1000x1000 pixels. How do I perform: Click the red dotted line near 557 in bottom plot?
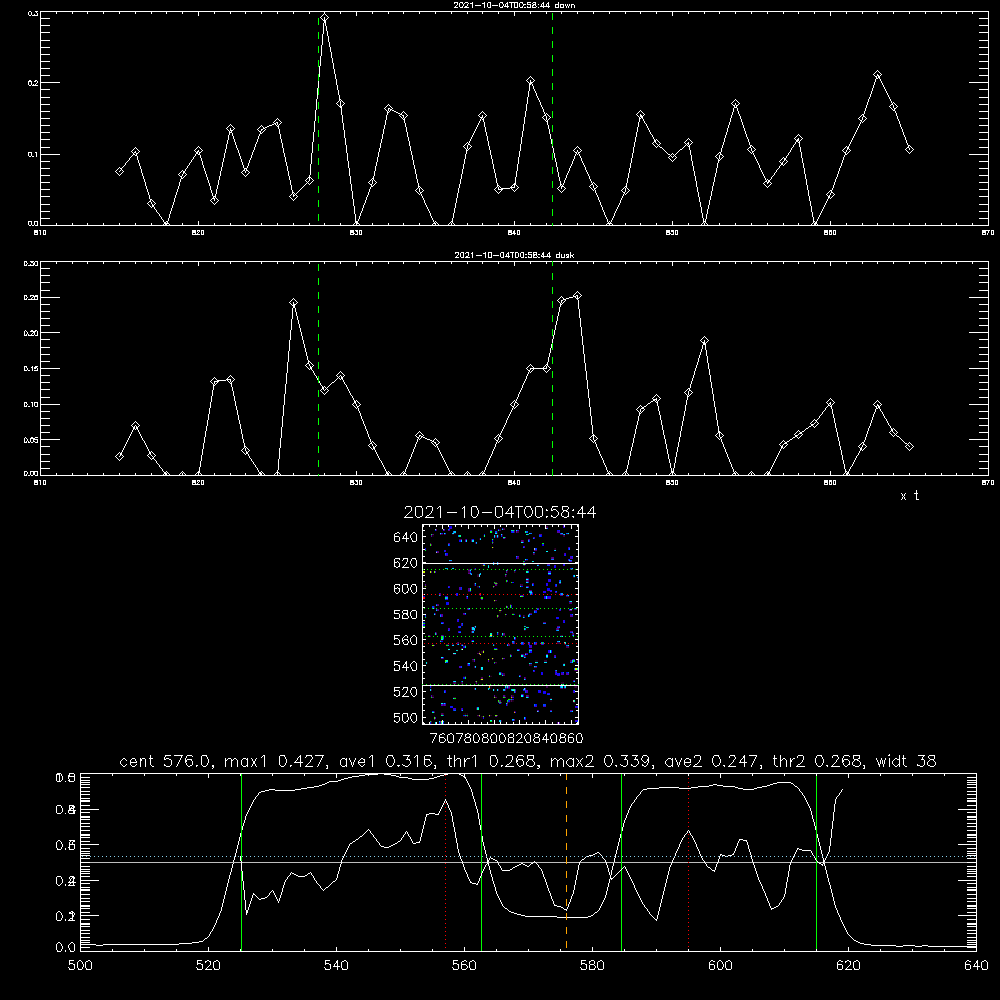(x=445, y=861)
